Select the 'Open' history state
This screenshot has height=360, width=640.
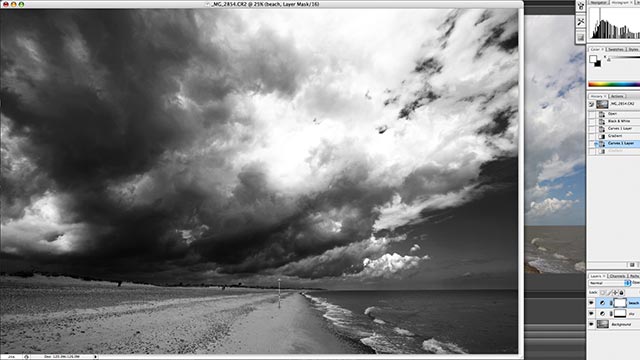(613, 114)
